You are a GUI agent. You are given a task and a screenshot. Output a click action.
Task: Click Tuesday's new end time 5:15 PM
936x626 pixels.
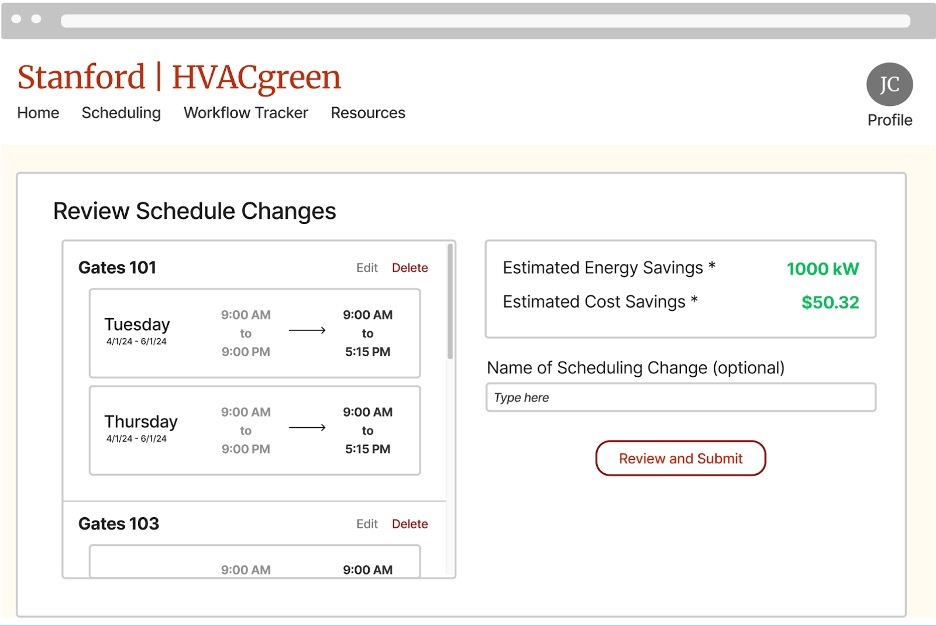pyautogui.click(x=368, y=352)
